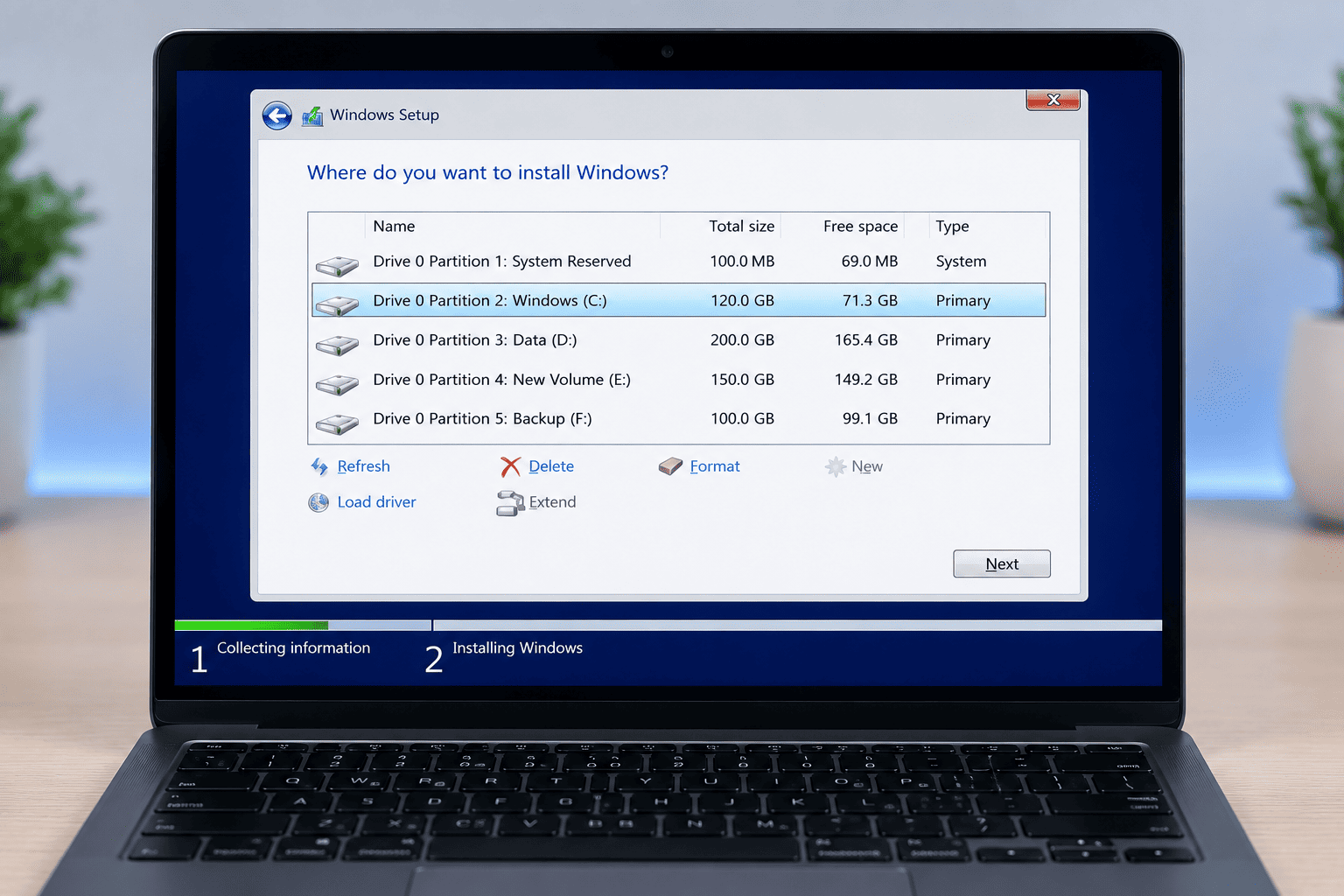Click the Collecting information step label
This screenshot has width=1344, height=896.
293,647
